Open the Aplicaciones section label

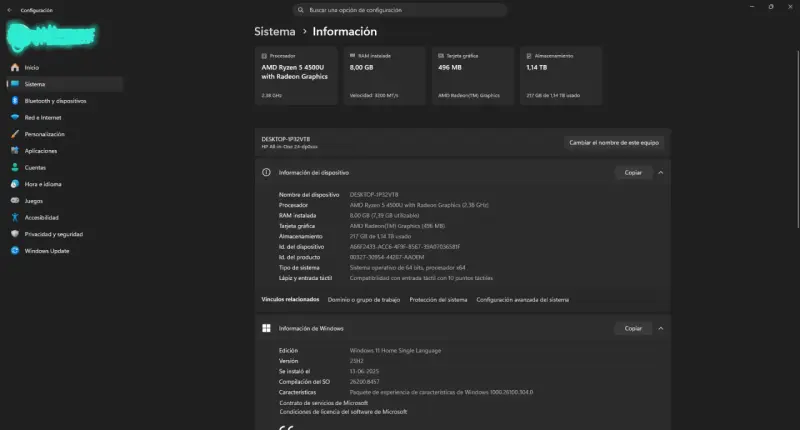click(x=41, y=151)
